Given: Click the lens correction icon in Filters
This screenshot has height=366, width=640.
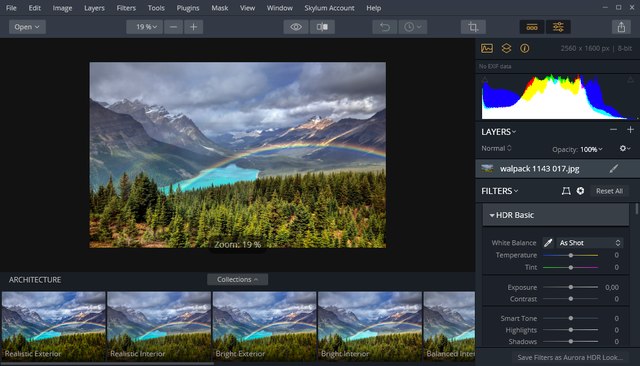Looking at the screenshot, I should pos(566,191).
